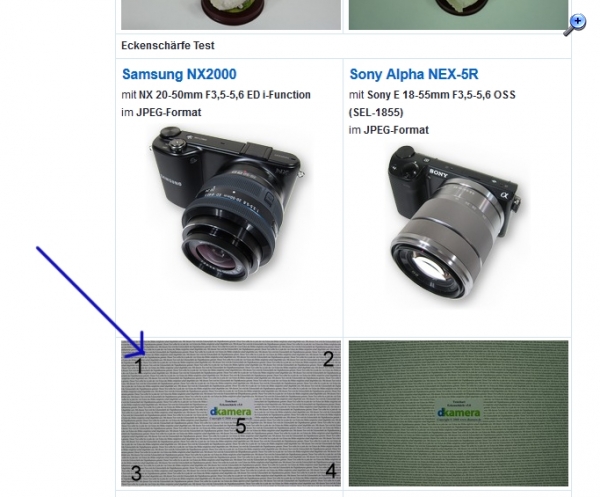Click the NX 20-50mm lens description text
600x497 pixels.
point(224,95)
